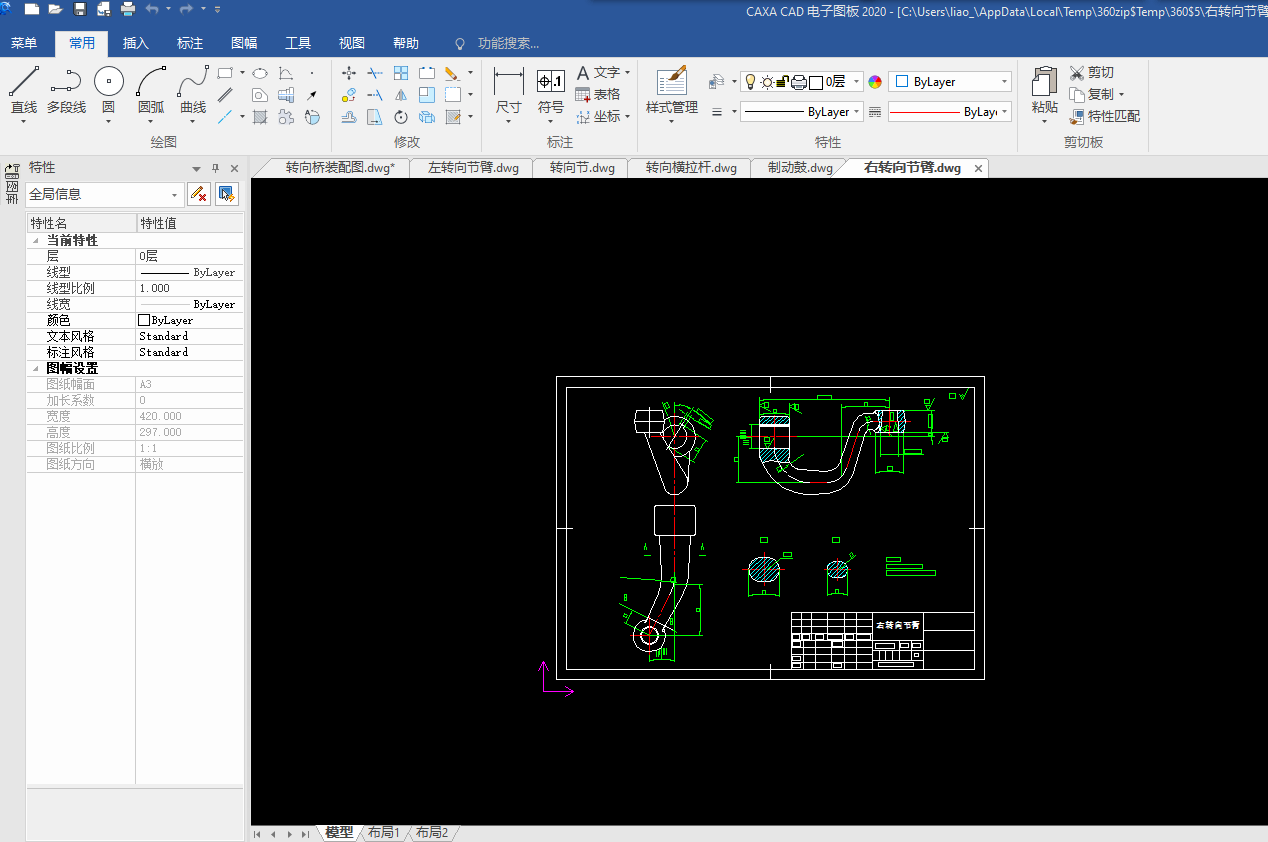Click the 图库 side panel tab

[x=12, y=183]
